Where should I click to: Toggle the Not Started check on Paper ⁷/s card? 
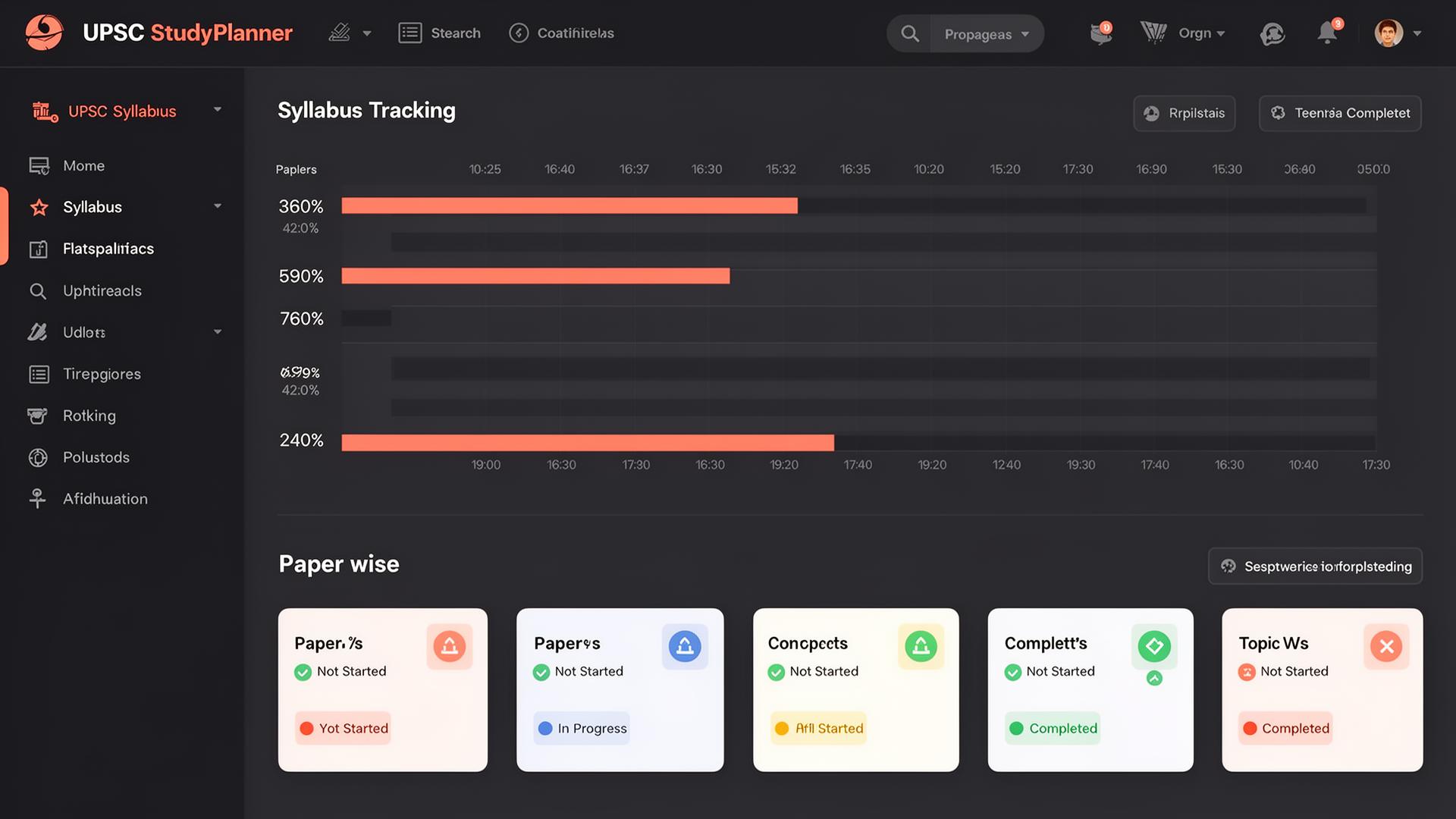coord(303,672)
